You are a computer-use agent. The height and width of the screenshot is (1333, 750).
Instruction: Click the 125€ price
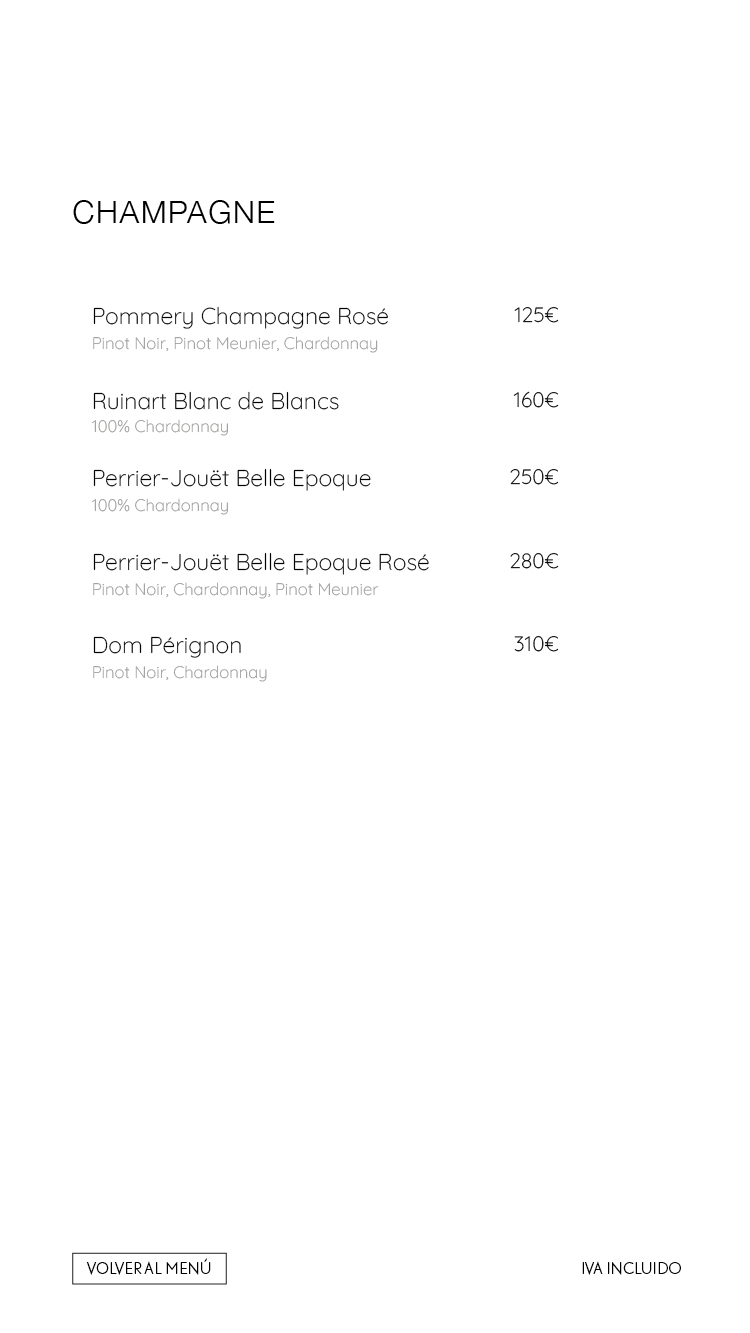[536, 315]
